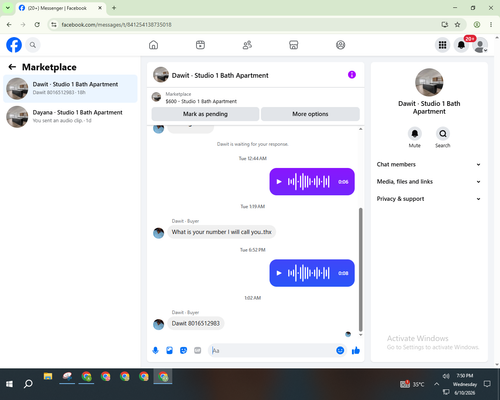Open the Friends icon in top navigation
The width and height of the screenshot is (500, 400).
[247, 45]
